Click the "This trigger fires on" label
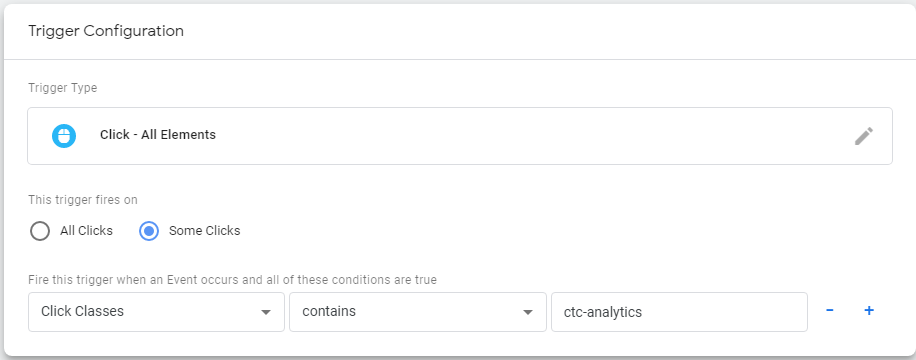The image size is (916, 360). click(x=83, y=200)
